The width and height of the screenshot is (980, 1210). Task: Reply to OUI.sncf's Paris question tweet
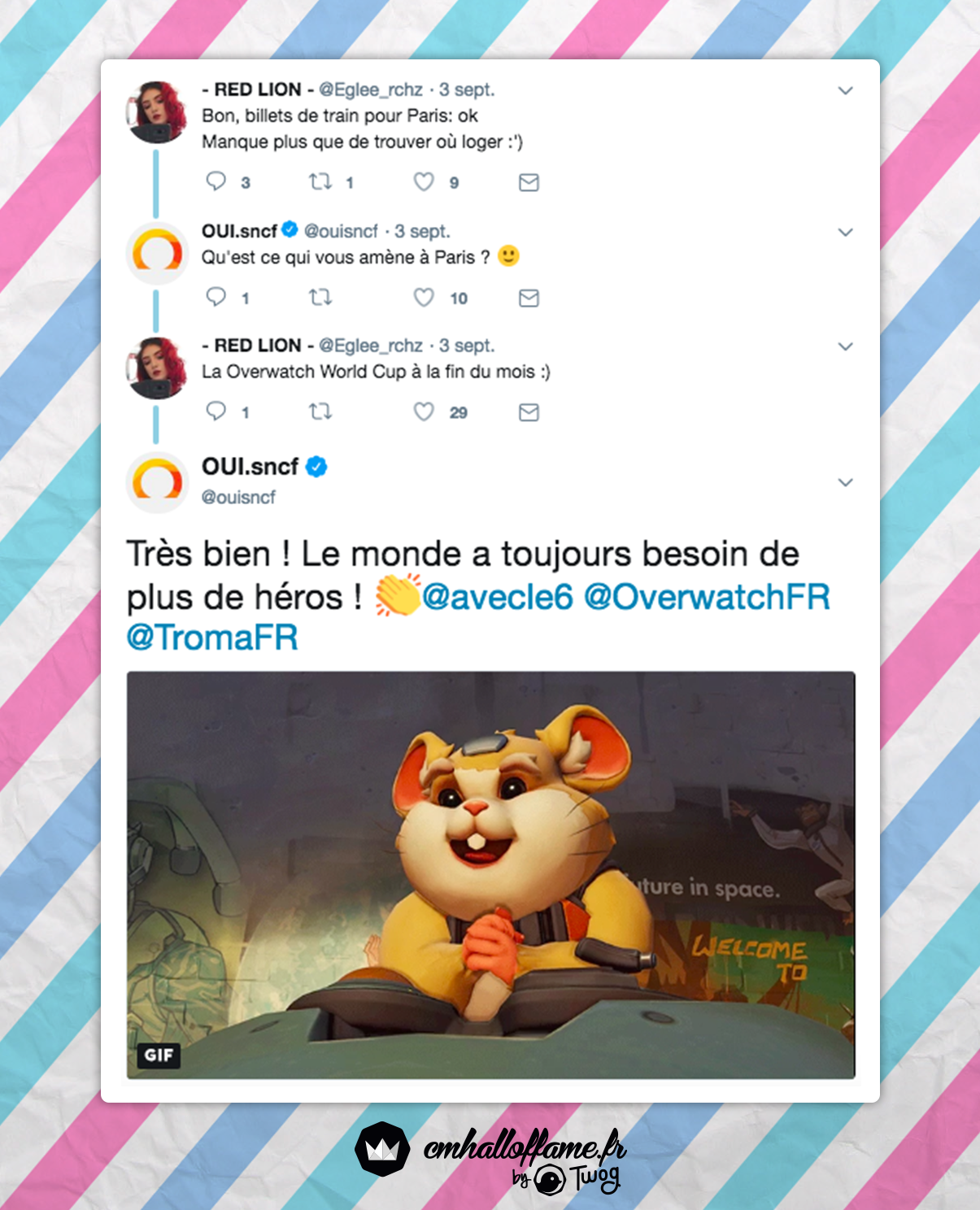[216, 296]
